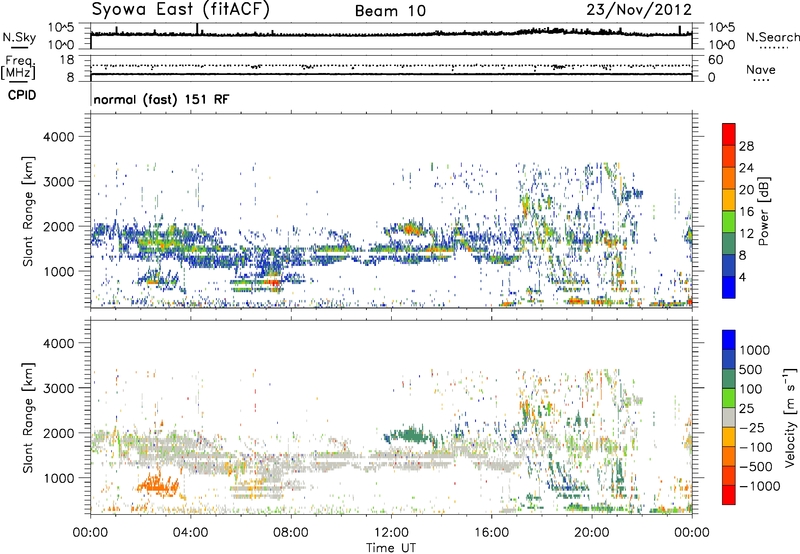Click 'Slant Range [km]' label of power plot

click(28, 211)
